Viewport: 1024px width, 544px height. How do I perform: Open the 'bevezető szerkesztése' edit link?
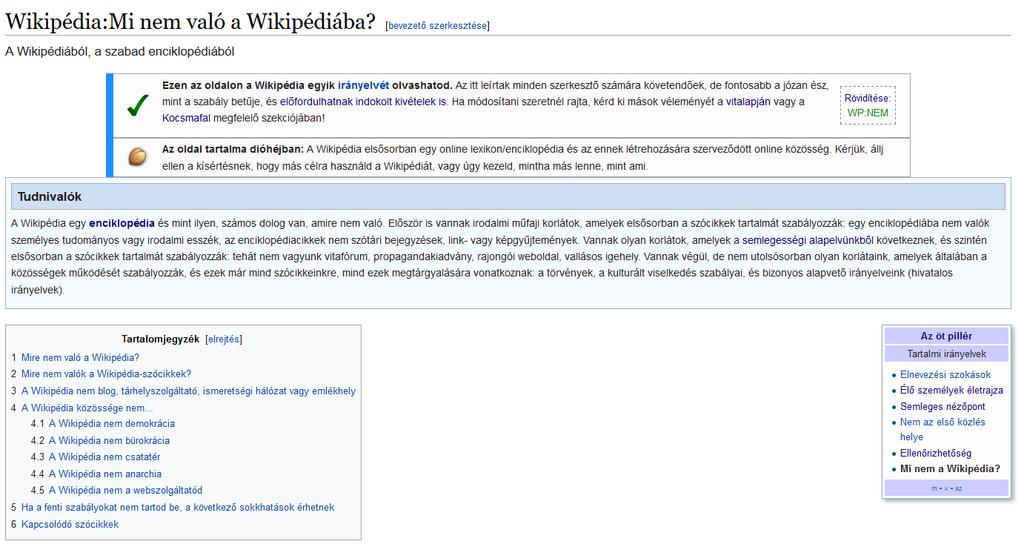(437, 25)
